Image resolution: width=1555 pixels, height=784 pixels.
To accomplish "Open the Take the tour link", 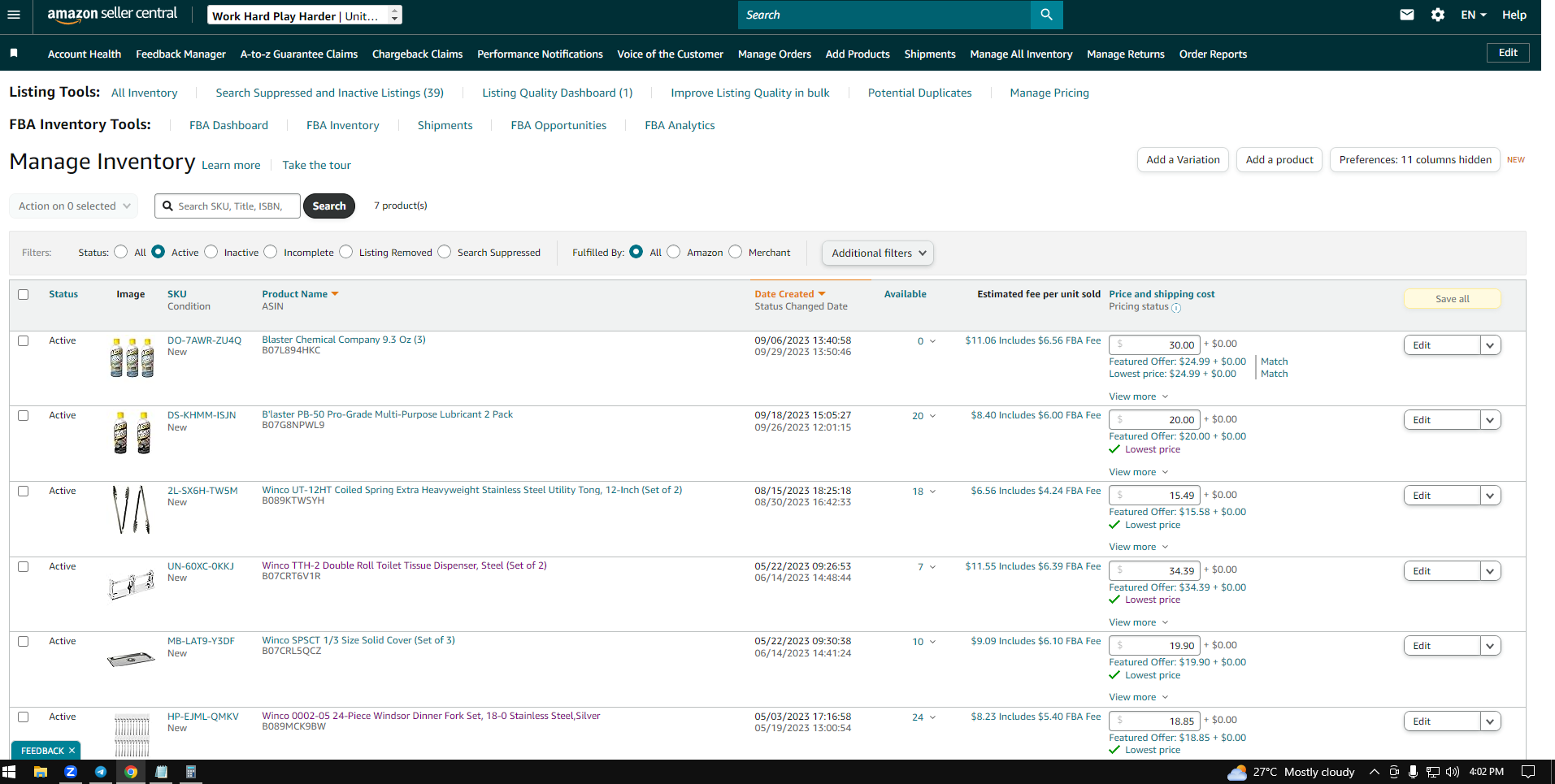I will (x=316, y=165).
